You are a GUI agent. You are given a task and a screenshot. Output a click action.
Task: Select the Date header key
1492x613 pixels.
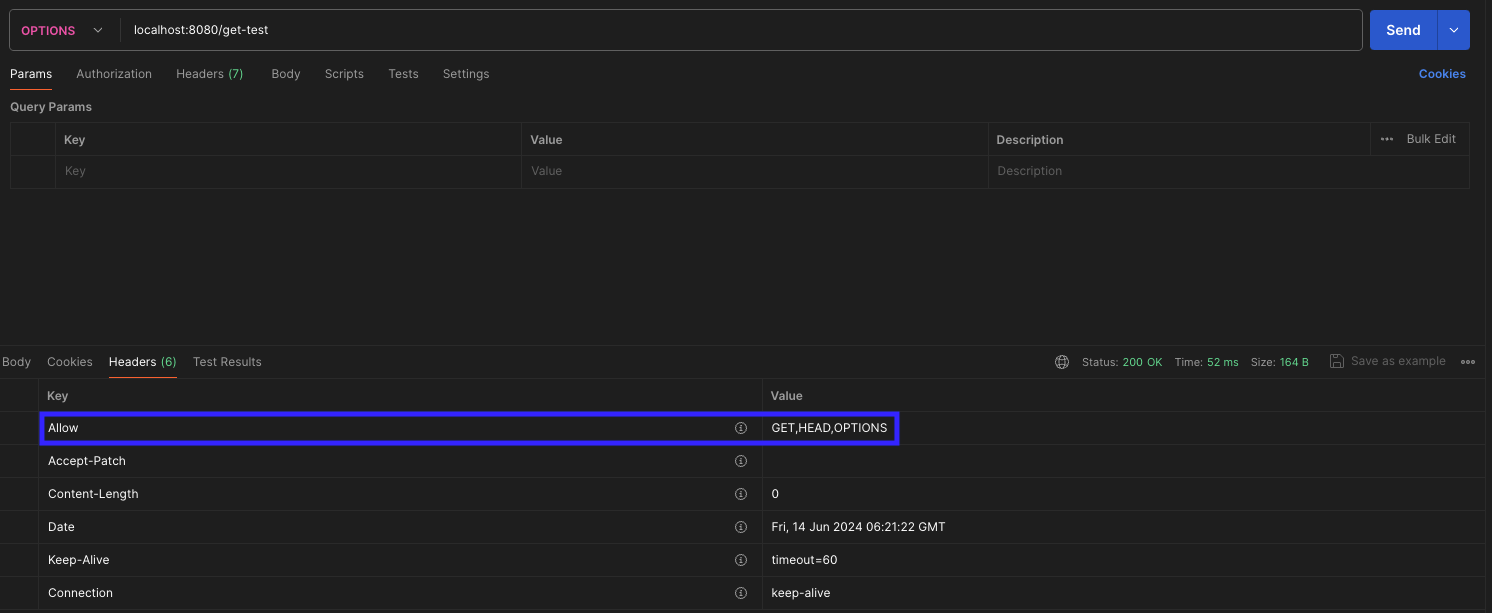[61, 527]
